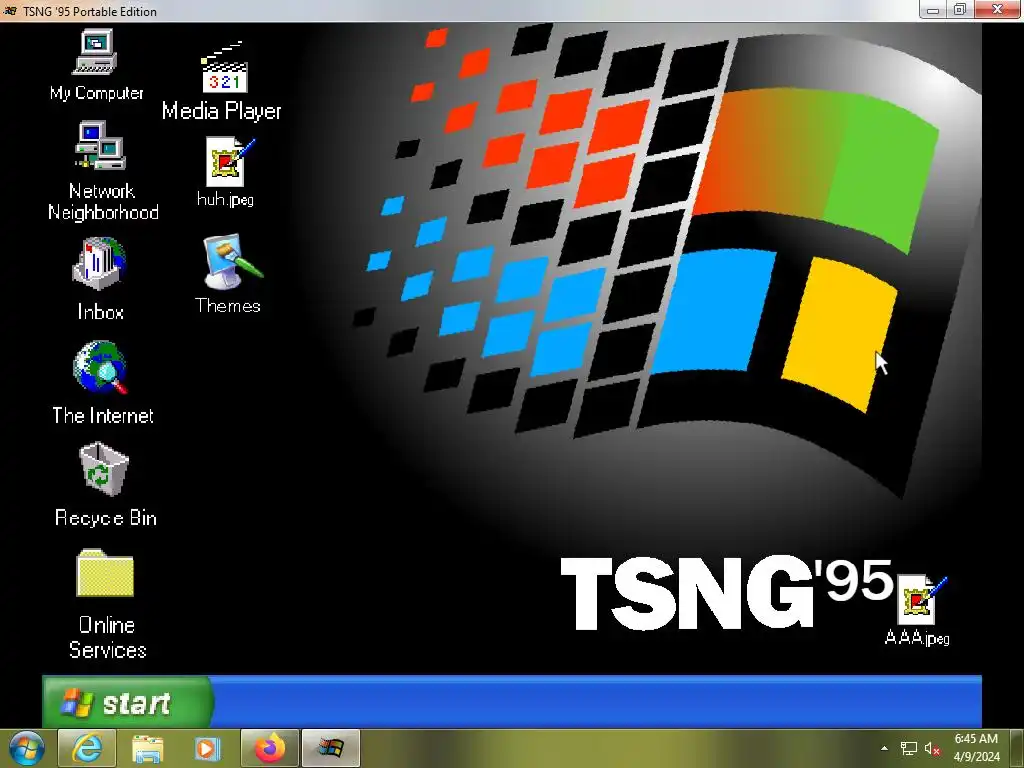Launch Internet Explorer from the taskbar
This screenshot has width=1024, height=768.
[x=87, y=748]
